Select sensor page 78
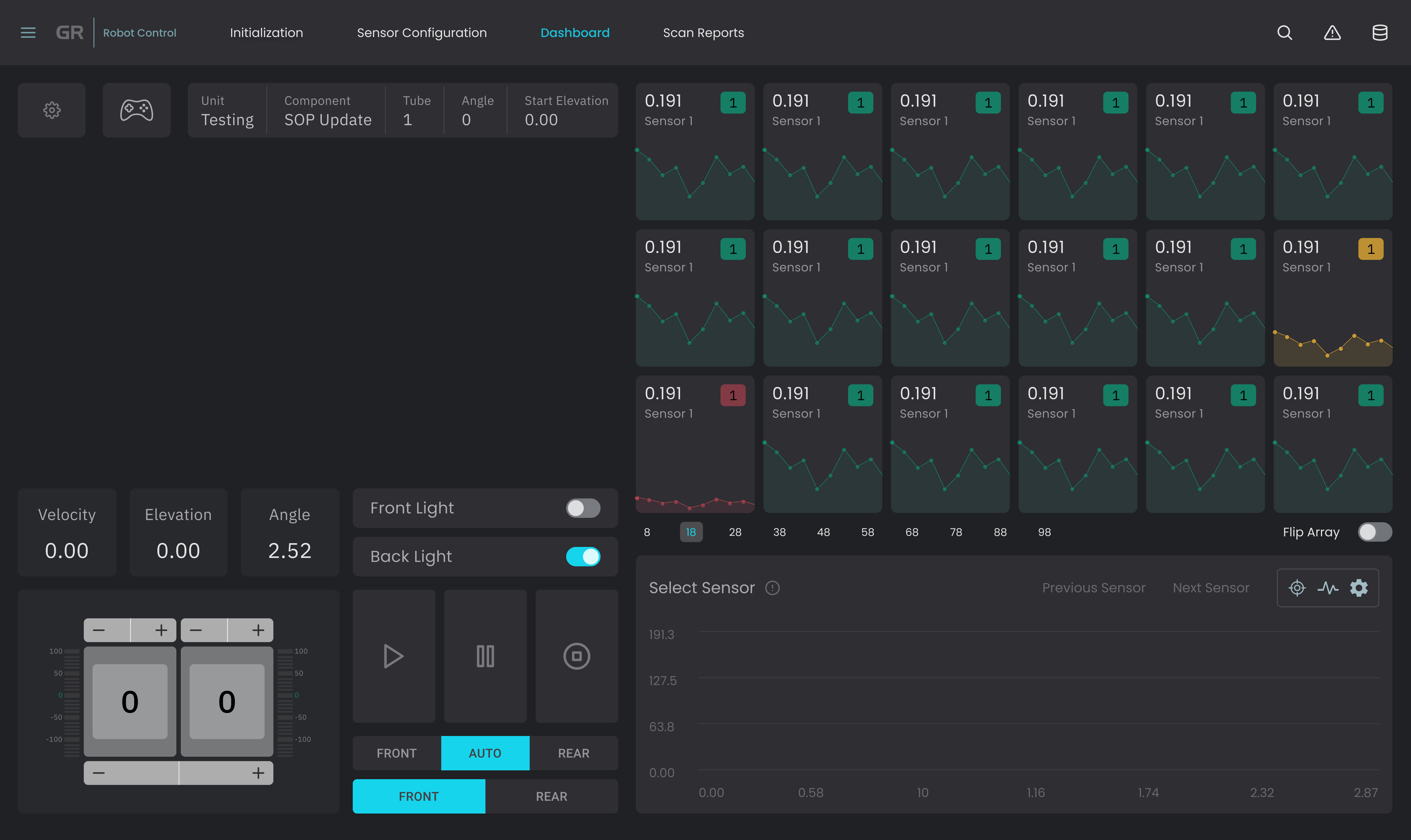This screenshot has width=1411, height=840. click(x=956, y=532)
